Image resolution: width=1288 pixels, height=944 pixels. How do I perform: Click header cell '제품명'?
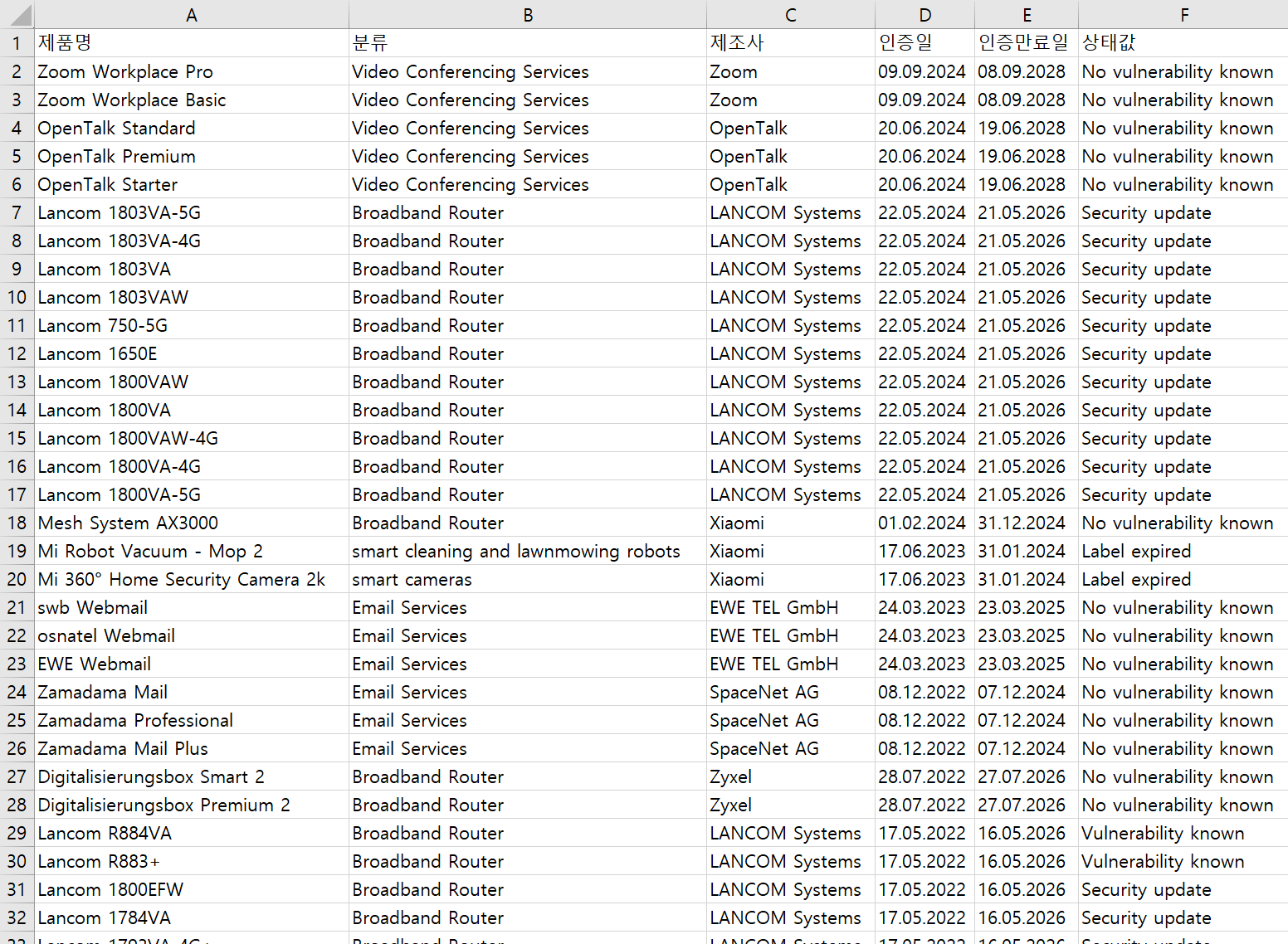coord(192,43)
